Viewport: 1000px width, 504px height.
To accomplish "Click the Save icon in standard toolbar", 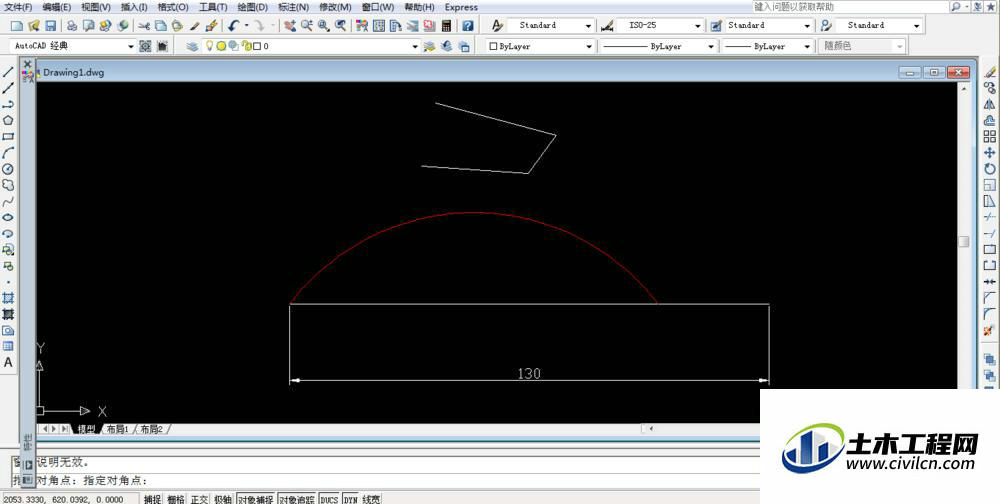I will pyautogui.click(x=50, y=26).
